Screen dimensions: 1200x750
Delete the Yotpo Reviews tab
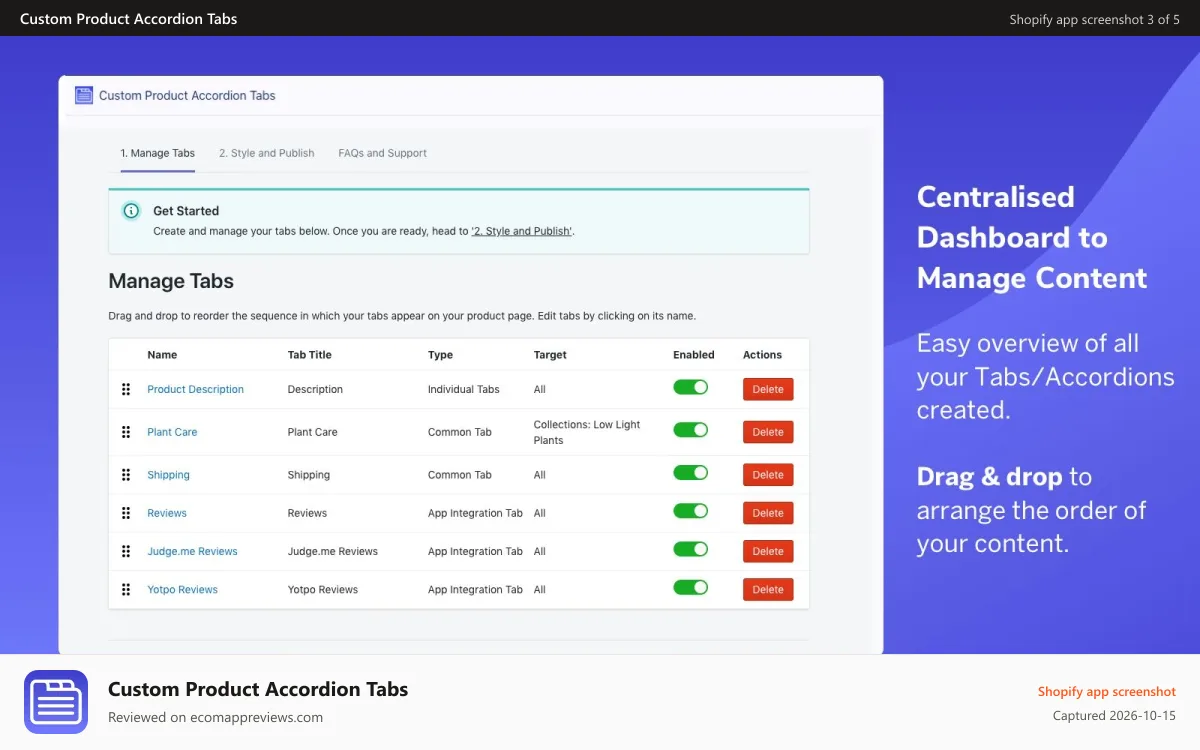pyautogui.click(x=768, y=589)
